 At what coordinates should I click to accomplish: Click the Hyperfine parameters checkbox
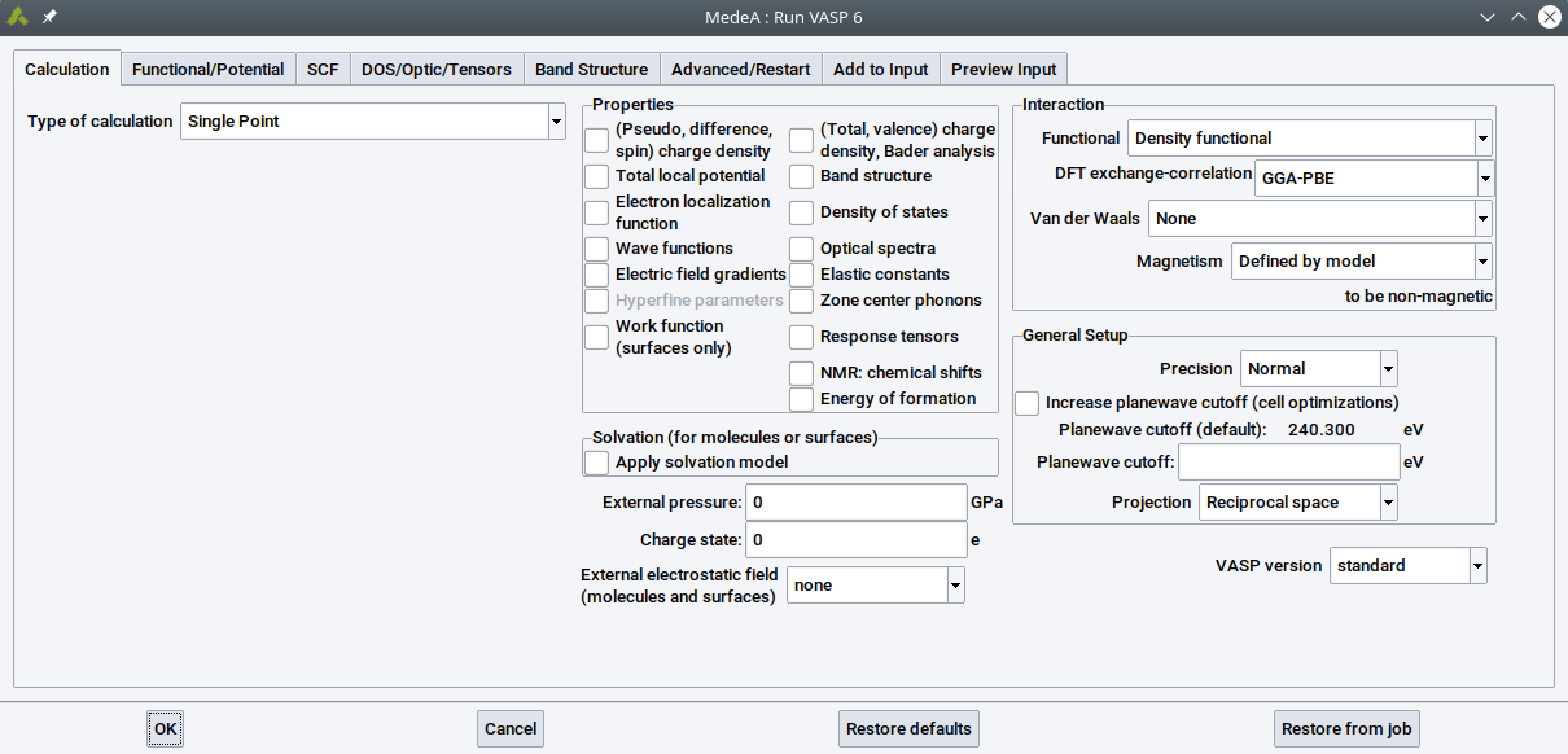(597, 301)
